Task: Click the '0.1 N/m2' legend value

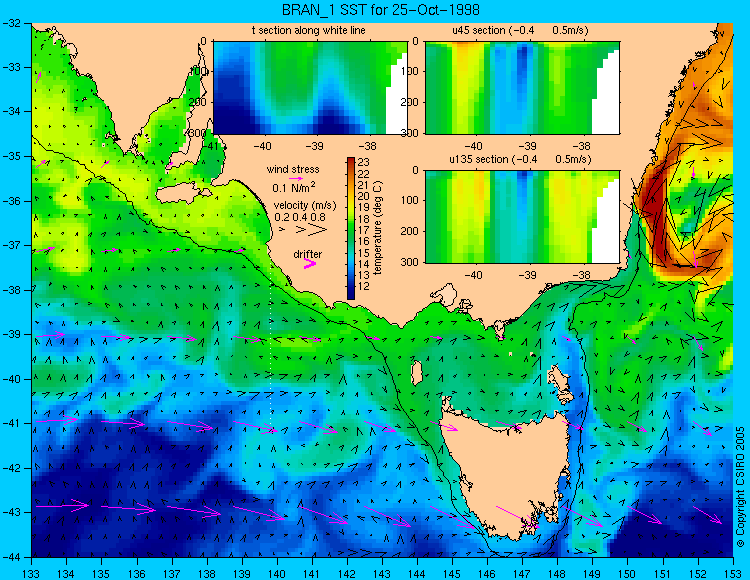Action: (293, 187)
